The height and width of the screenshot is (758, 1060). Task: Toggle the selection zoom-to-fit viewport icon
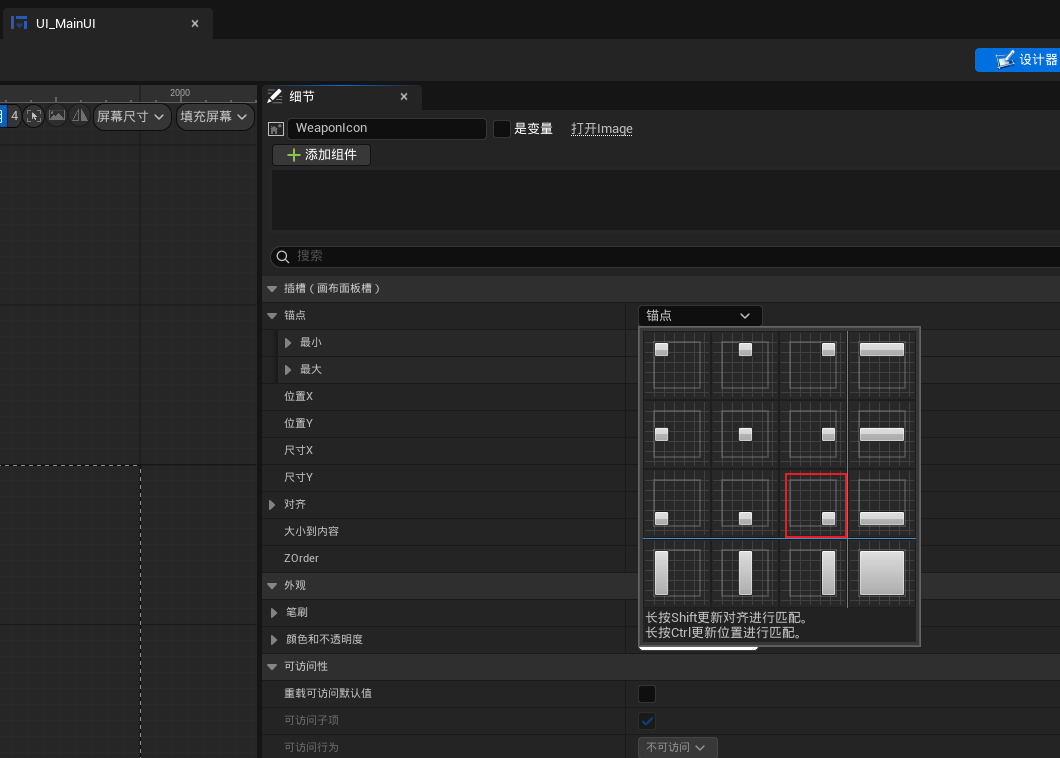[34, 116]
